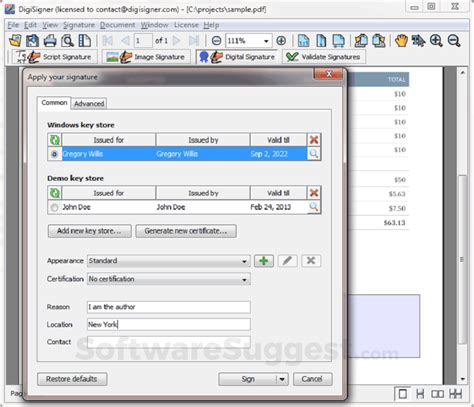The image size is (474, 407).
Task: Open the zoom percentage 111% dropdown
Action: [266, 41]
